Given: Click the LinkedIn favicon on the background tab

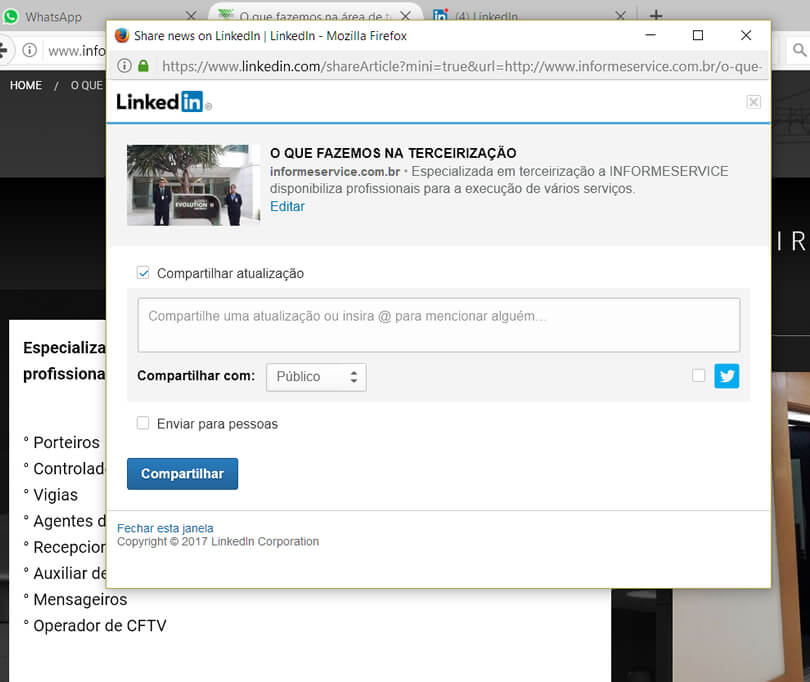Looking at the screenshot, I should pyautogui.click(x=440, y=16).
